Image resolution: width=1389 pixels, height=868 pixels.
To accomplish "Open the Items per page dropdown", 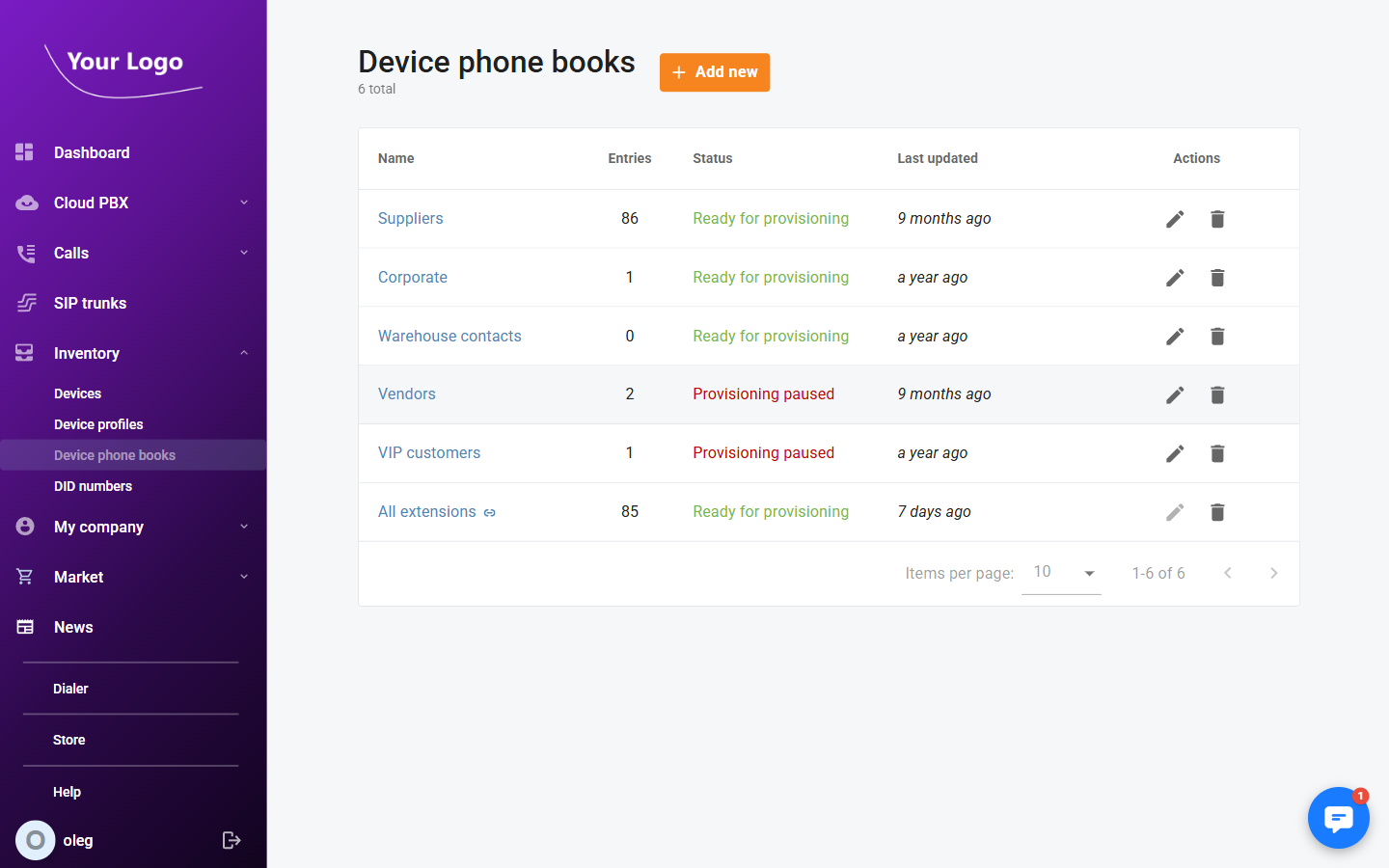I will [1061, 573].
